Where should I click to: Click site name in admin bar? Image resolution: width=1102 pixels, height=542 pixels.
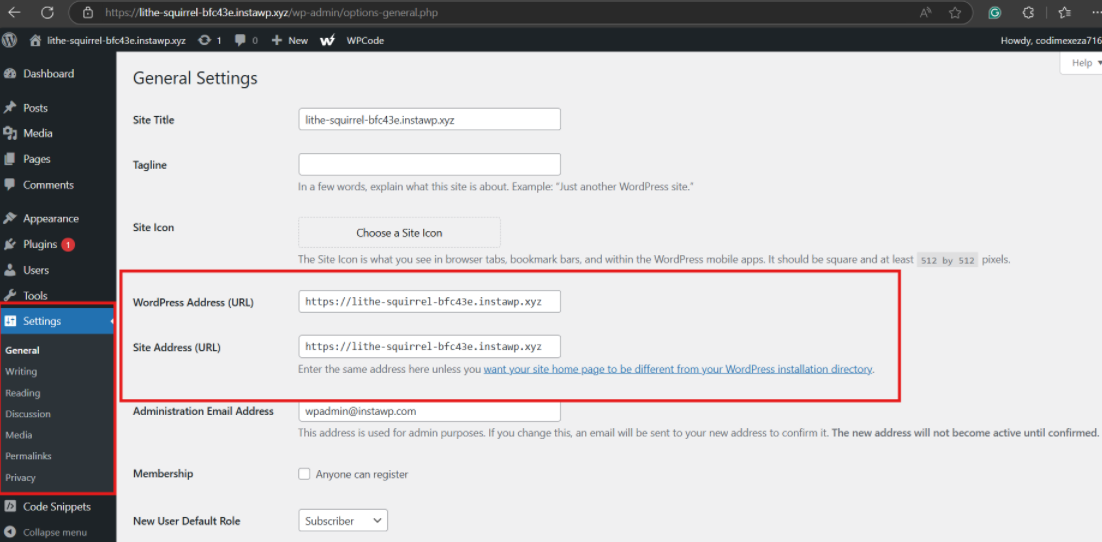tap(116, 41)
